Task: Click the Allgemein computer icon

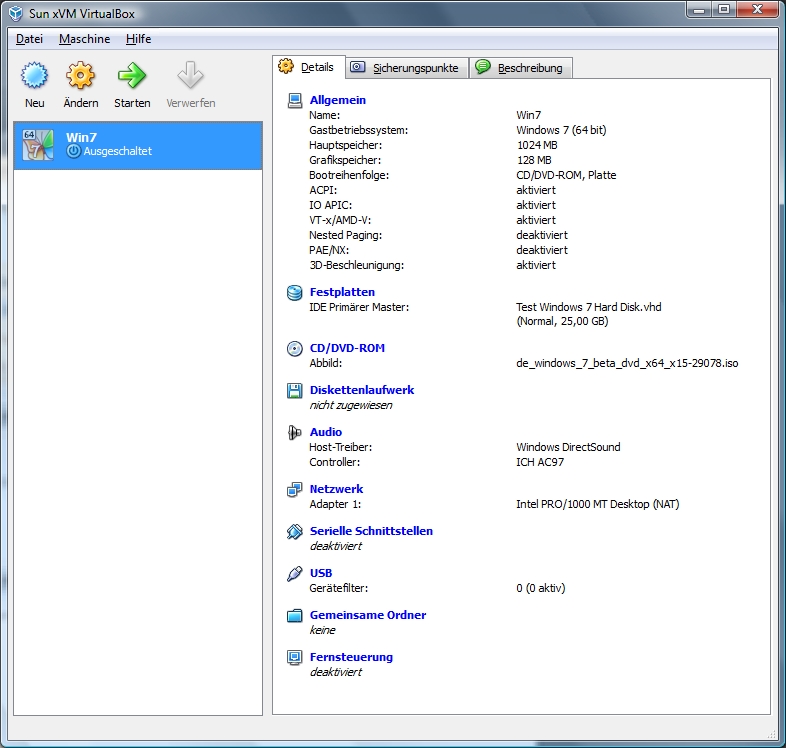Action: (295, 101)
